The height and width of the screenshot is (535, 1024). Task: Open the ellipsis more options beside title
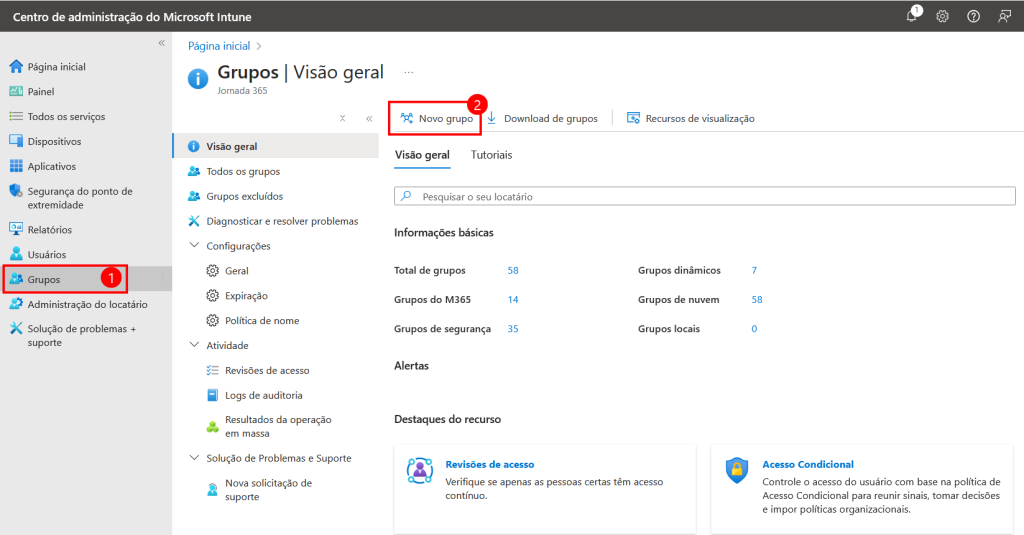click(x=409, y=73)
